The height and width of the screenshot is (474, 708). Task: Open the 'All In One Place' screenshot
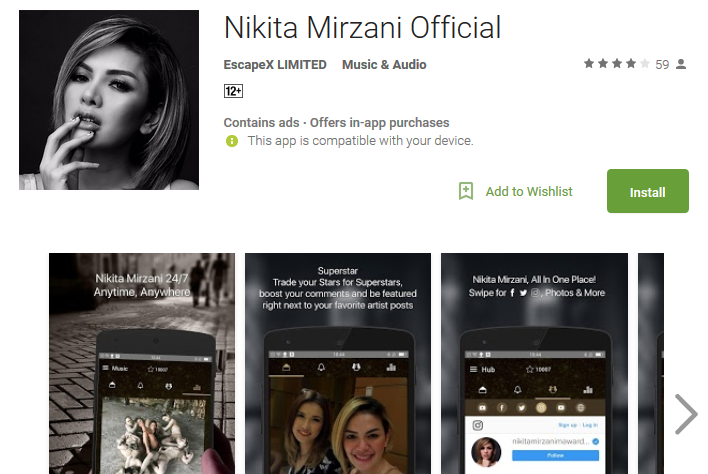[x=534, y=363]
